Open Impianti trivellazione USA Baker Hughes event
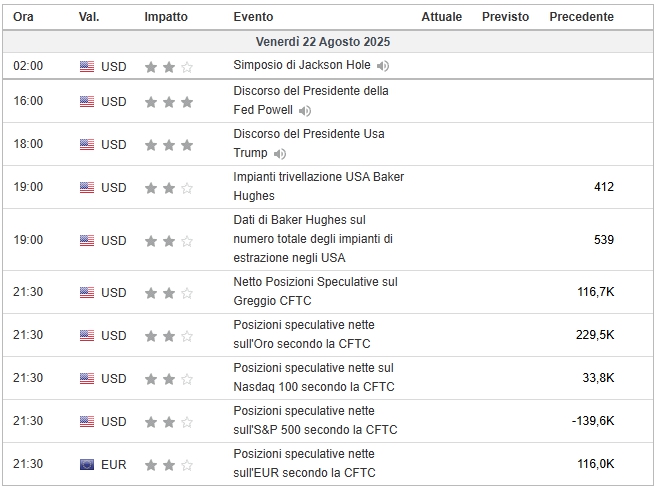Viewport: 663px width, 495px height. tap(319, 186)
